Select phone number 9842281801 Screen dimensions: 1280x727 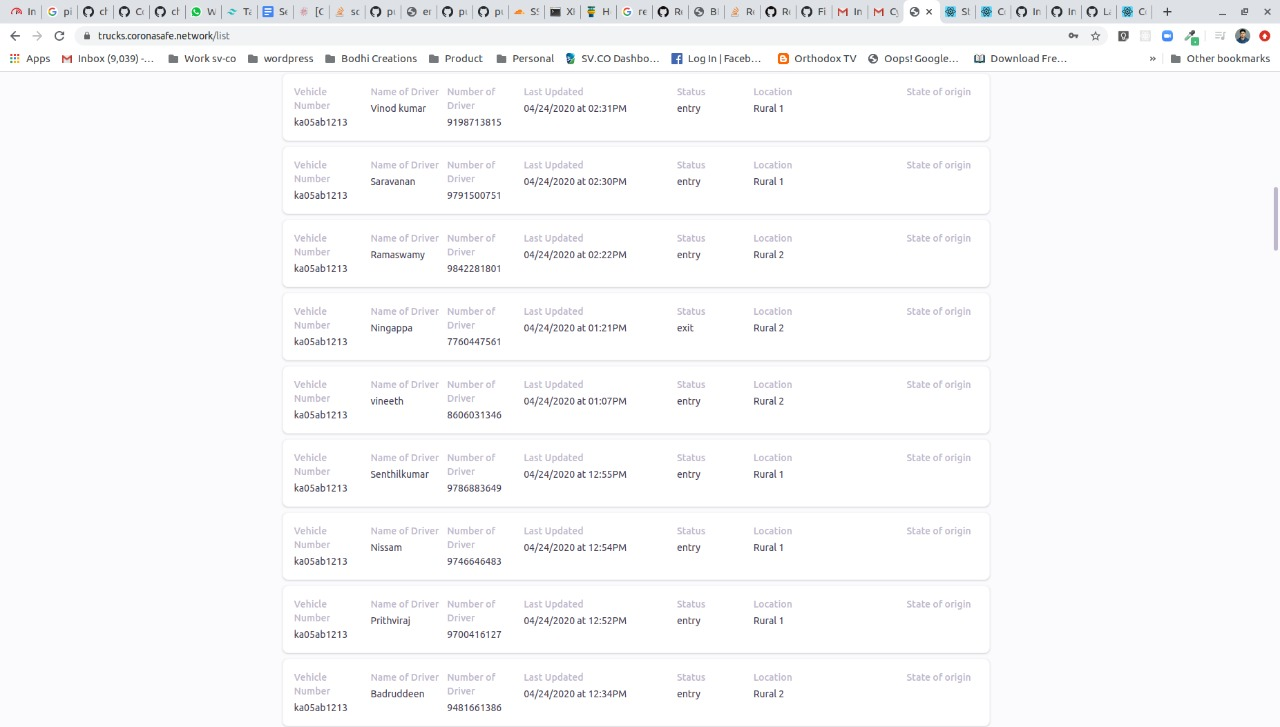(x=474, y=268)
